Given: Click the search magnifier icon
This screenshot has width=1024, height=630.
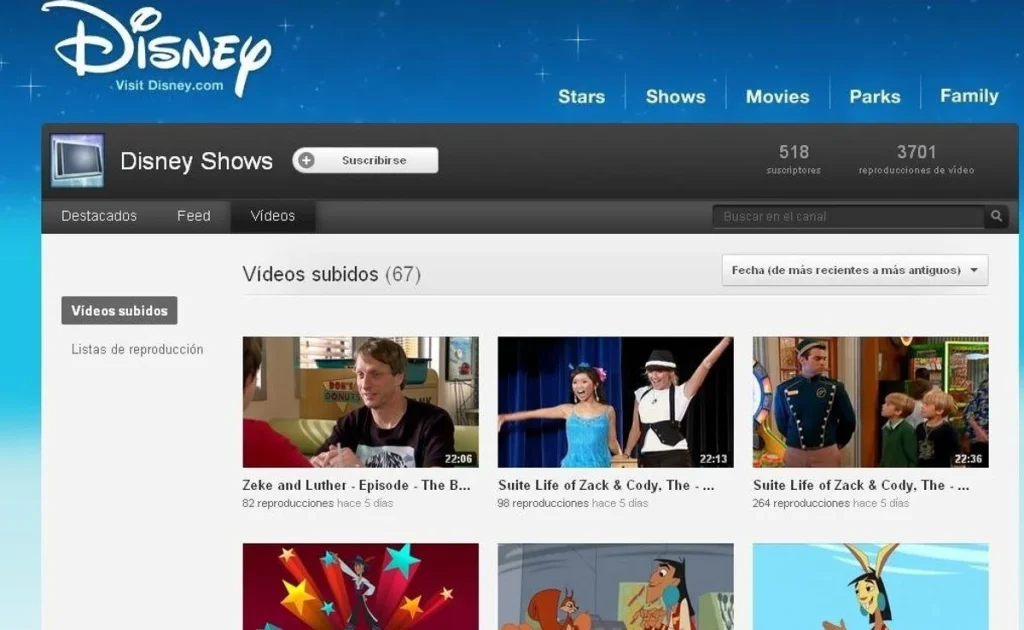Looking at the screenshot, I should (996, 216).
